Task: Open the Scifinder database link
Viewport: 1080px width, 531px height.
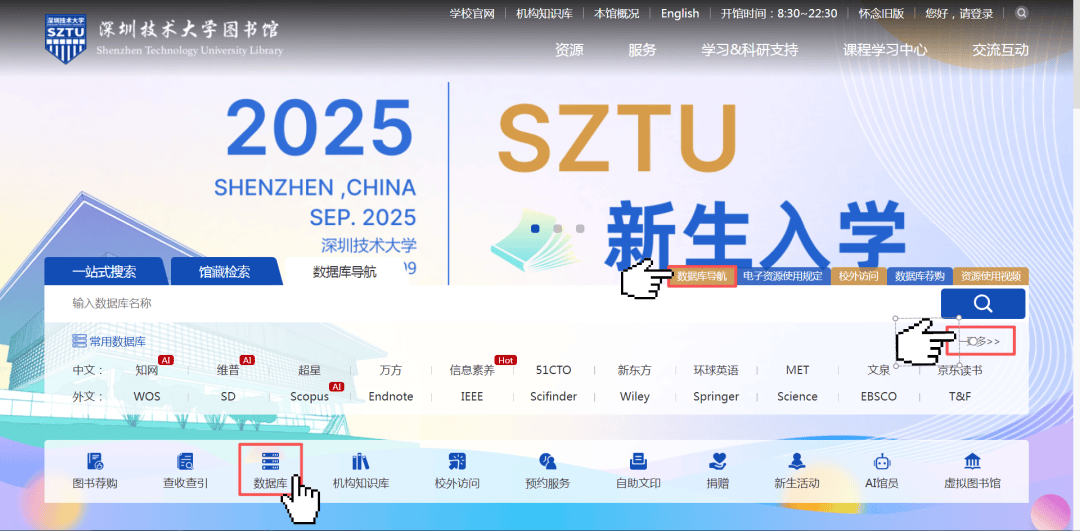Action: point(553,397)
